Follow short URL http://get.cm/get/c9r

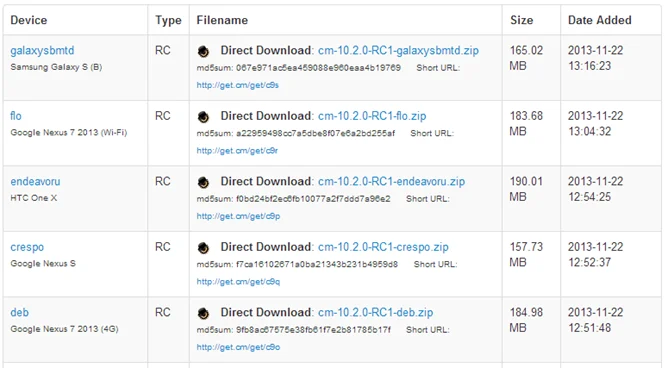237,151
